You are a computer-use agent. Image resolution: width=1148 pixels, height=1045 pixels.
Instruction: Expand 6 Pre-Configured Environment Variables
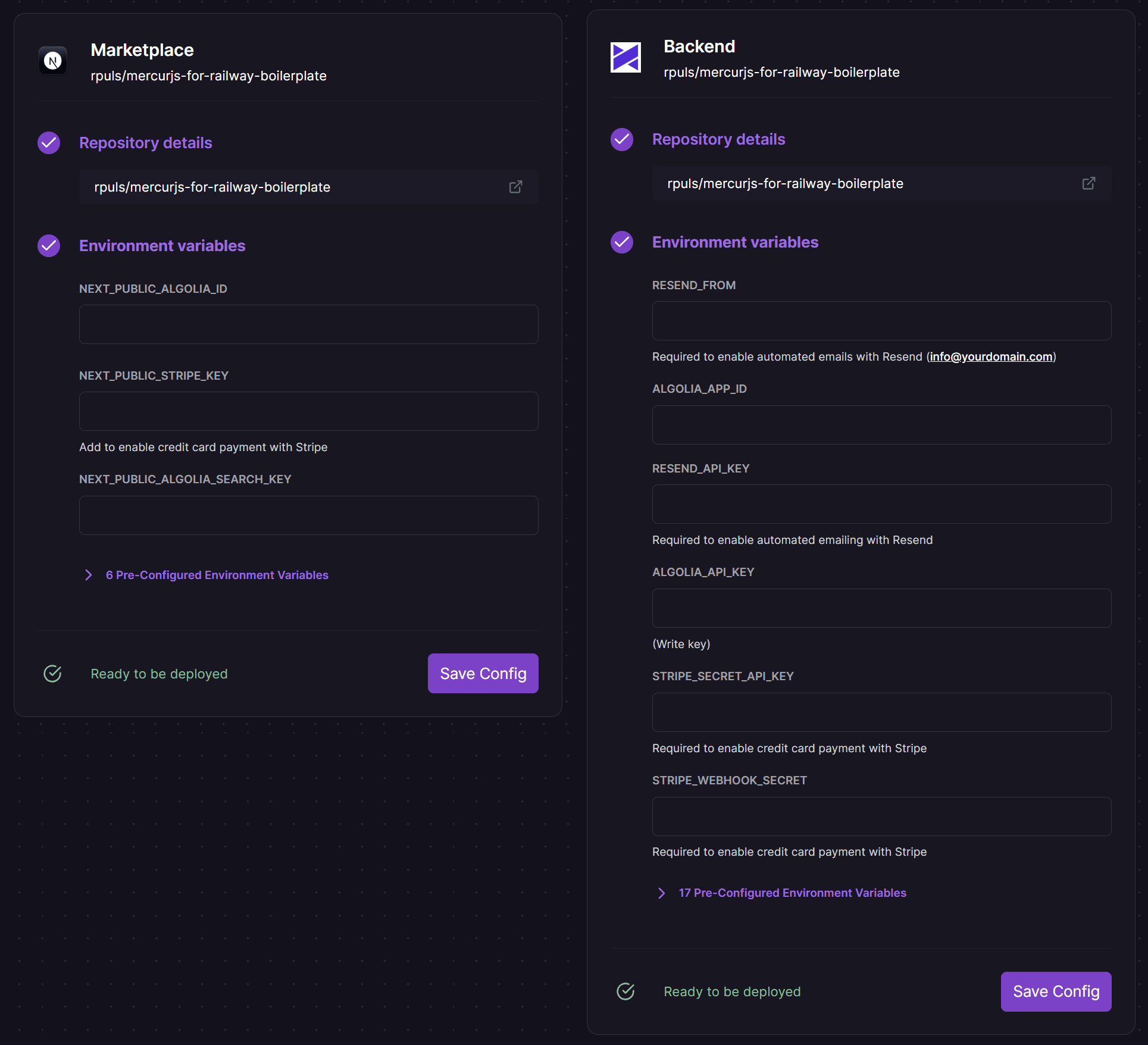click(217, 575)
